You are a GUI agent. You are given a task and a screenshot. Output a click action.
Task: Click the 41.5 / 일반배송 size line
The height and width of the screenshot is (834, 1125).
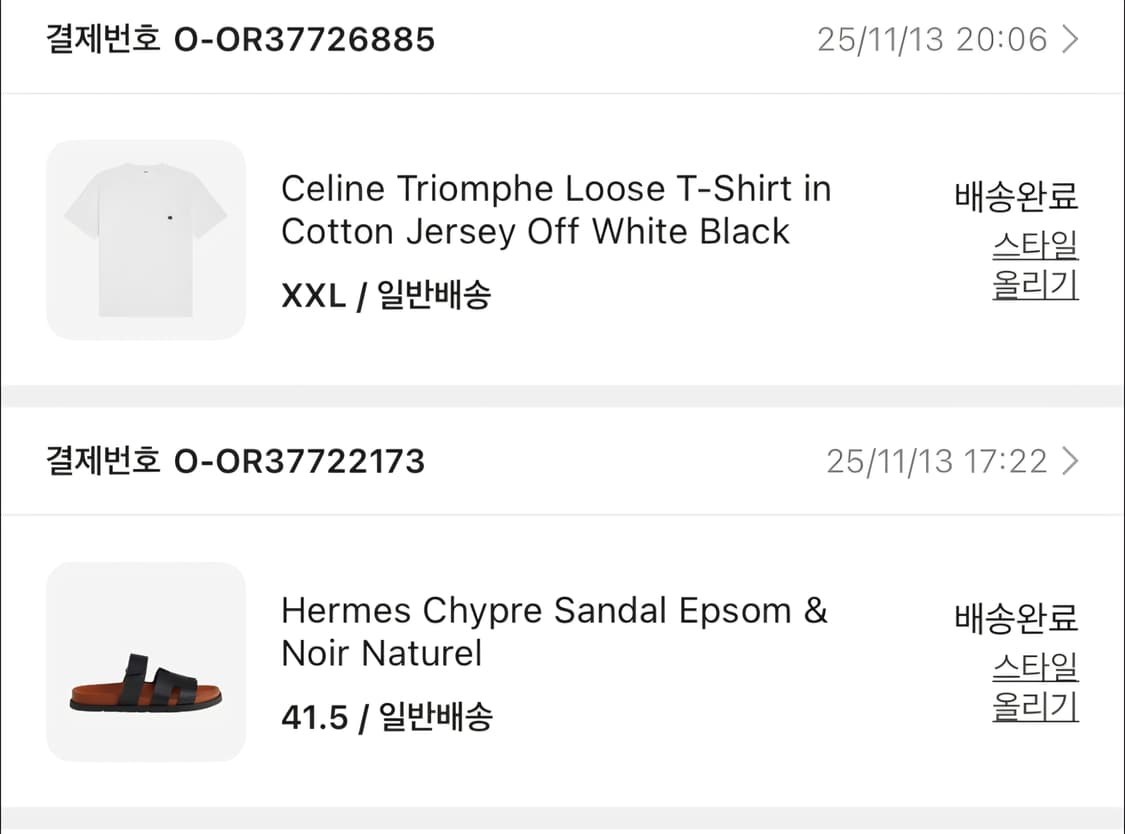click(x=387, y=718)
